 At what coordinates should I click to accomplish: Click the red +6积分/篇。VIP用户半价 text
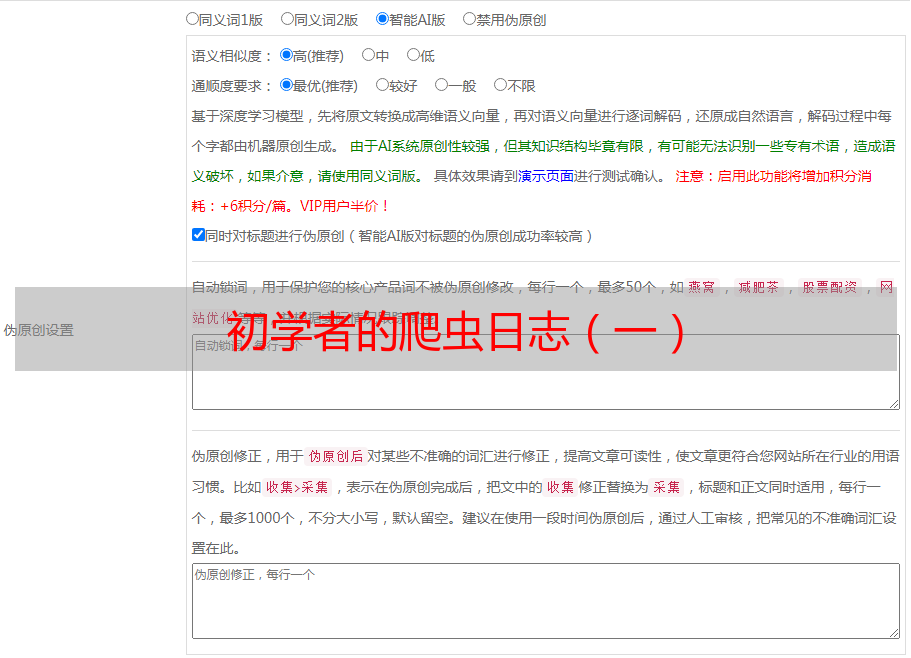[304, 206]
